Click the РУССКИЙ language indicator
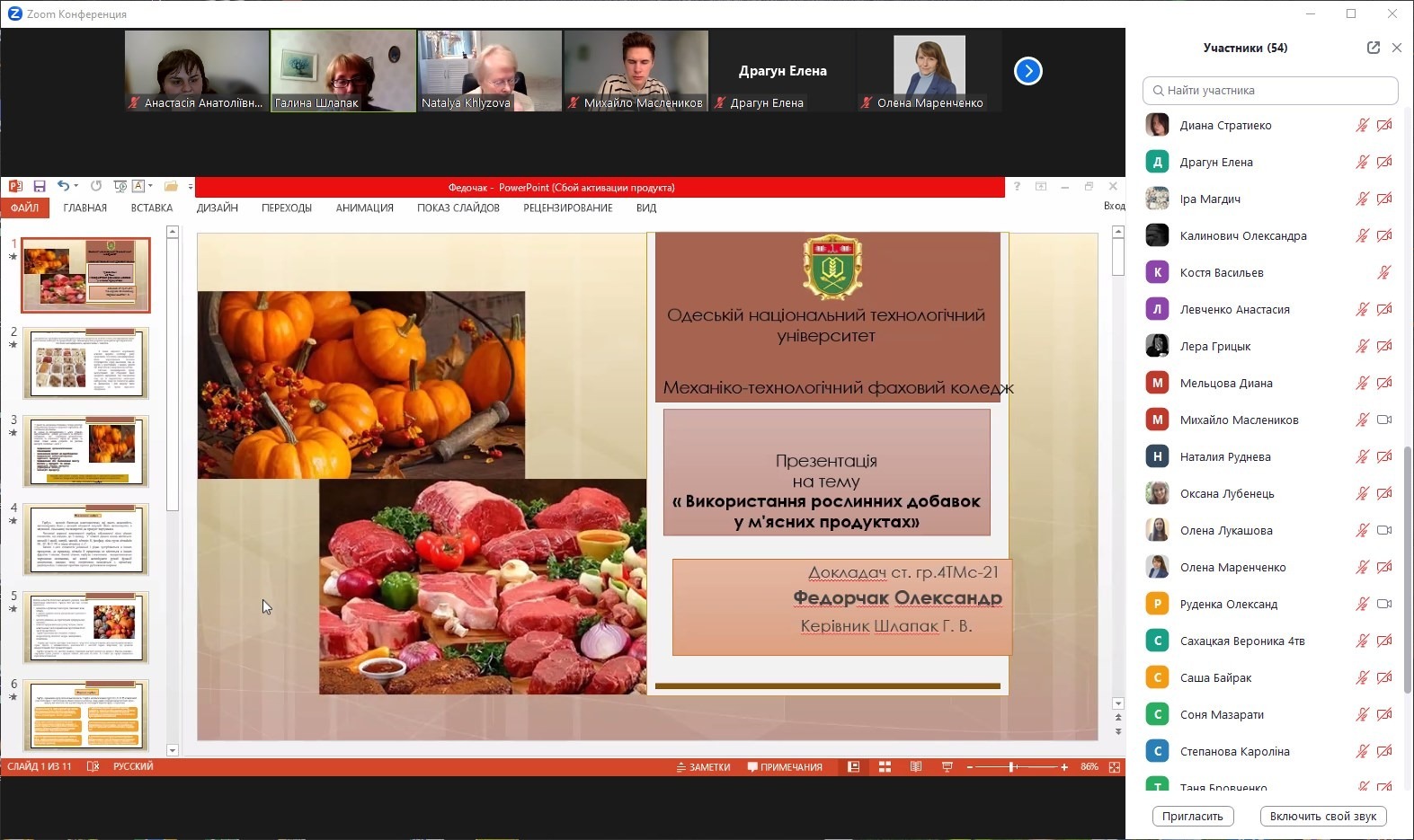This screenshot has width=1414, height=840. [x=133, y=766]
